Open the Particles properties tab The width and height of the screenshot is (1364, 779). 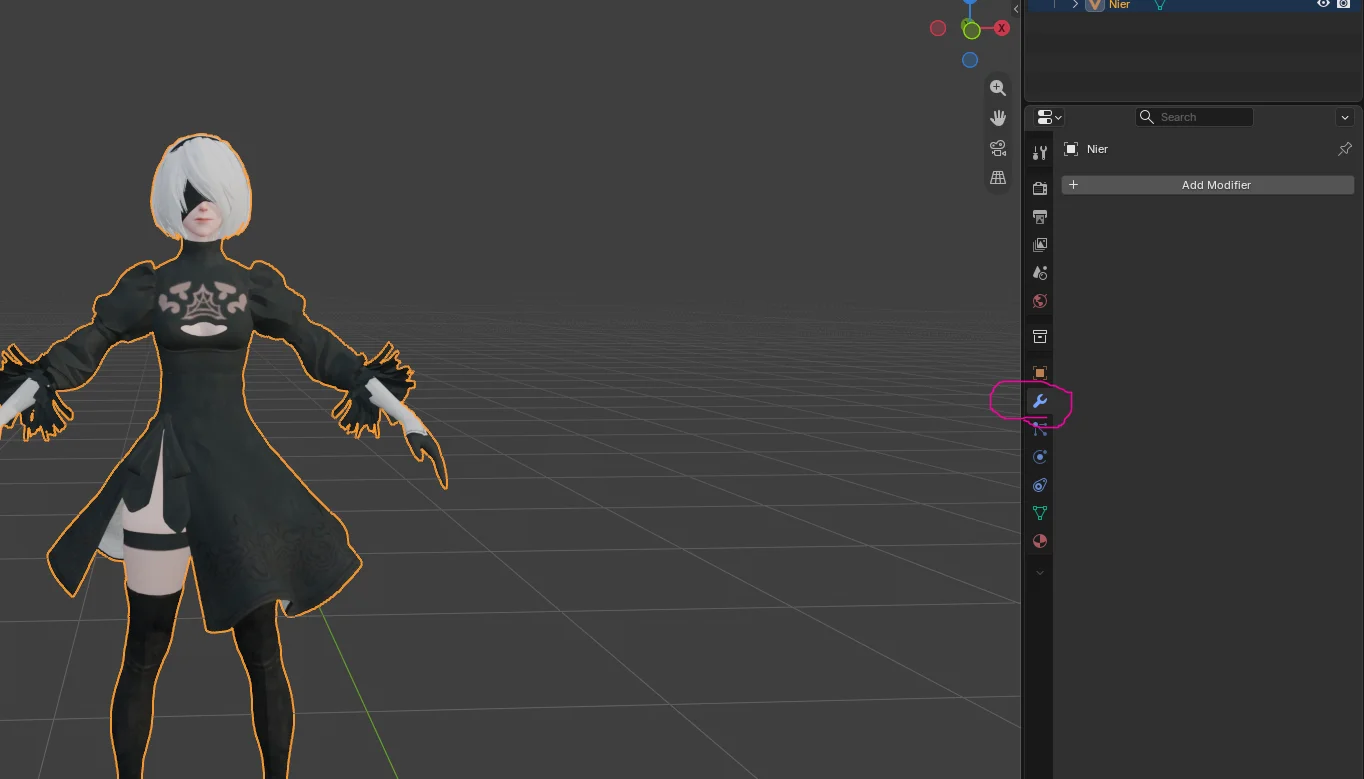(x=1040, y=429)
